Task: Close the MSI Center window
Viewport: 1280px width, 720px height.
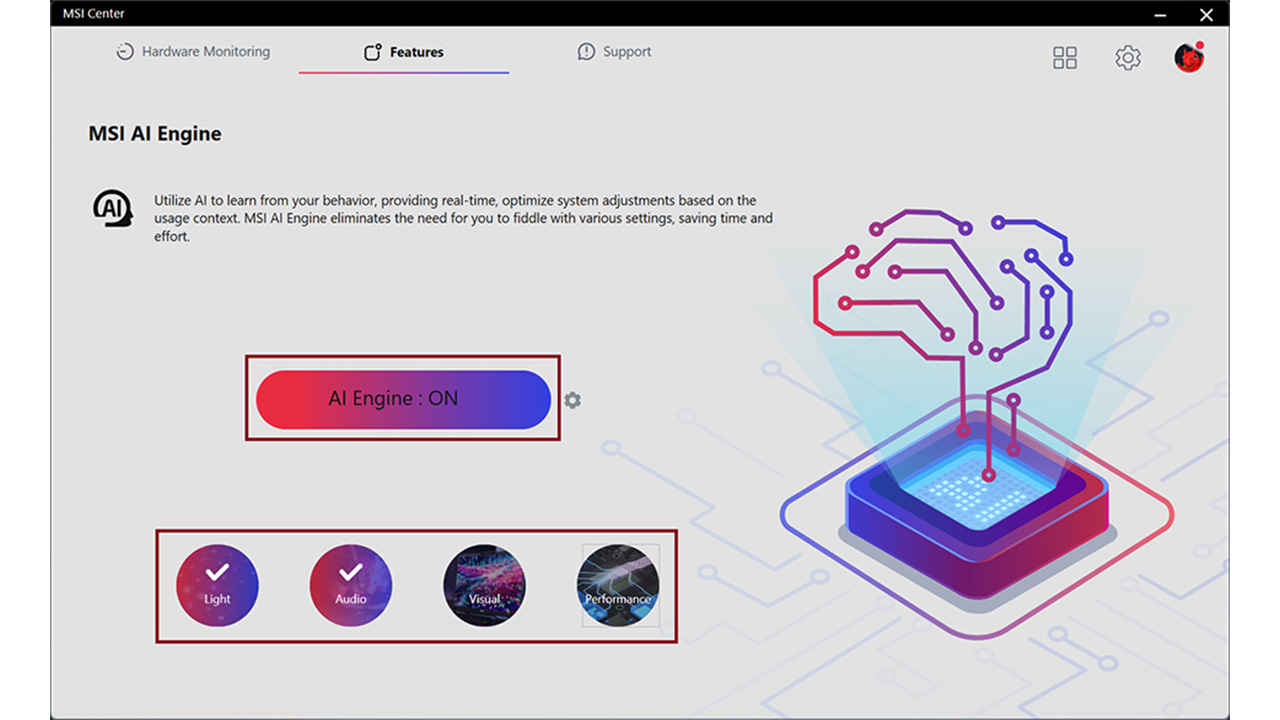Action: tap(1206, 14)
